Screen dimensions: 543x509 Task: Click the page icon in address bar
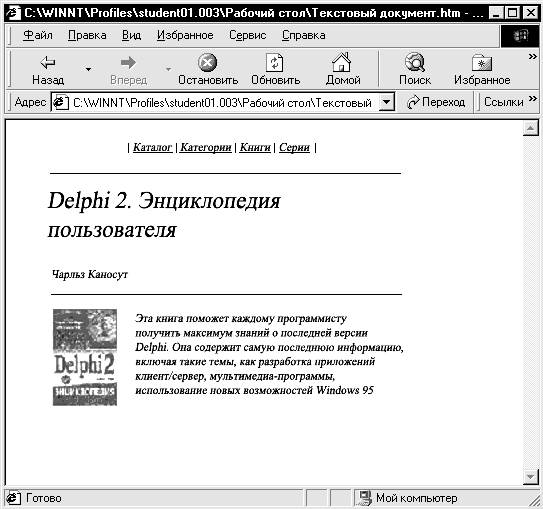[x=61, y=102]
